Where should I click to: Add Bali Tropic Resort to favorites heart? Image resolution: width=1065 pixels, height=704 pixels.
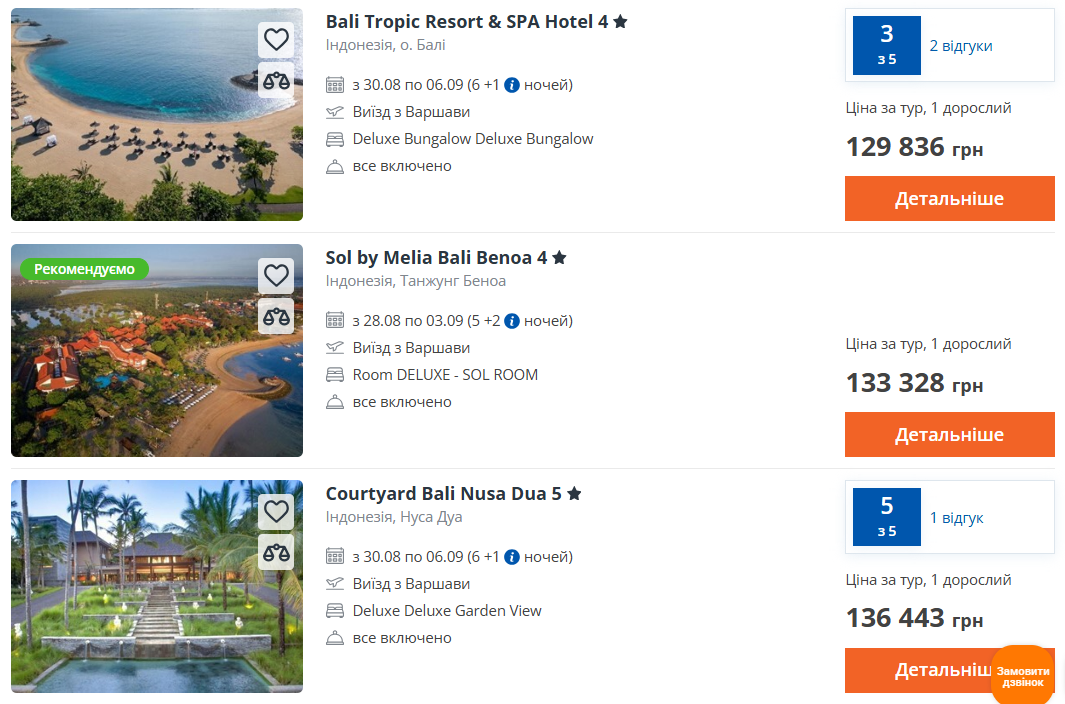(x=276, y=39)
